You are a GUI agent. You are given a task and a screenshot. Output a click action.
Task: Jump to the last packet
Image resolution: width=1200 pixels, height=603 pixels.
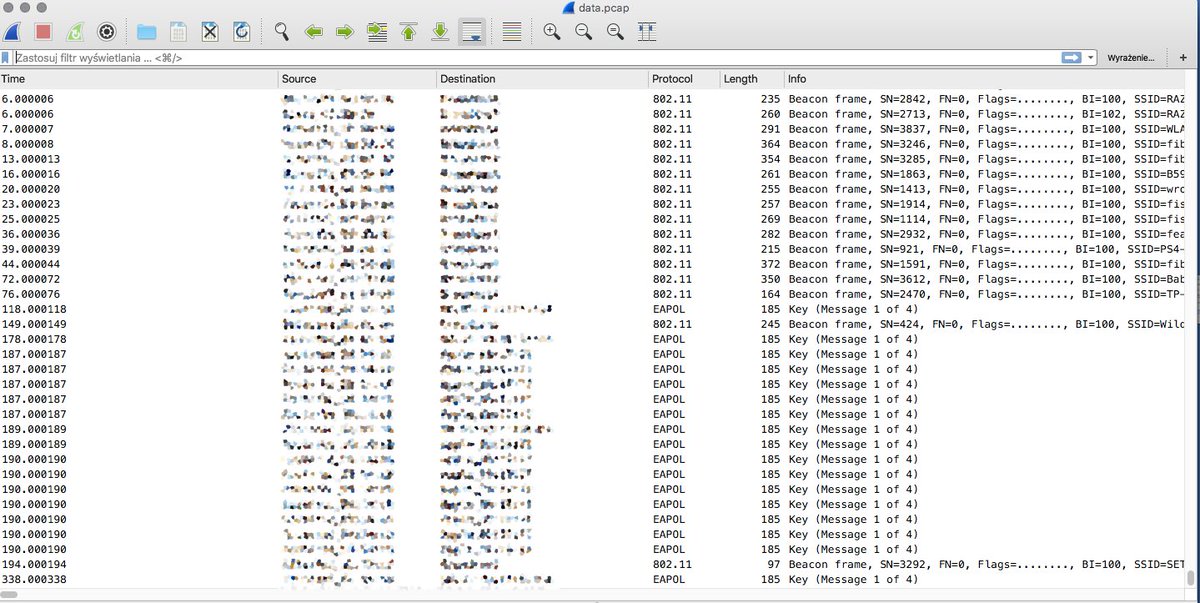tap(440, 32)
